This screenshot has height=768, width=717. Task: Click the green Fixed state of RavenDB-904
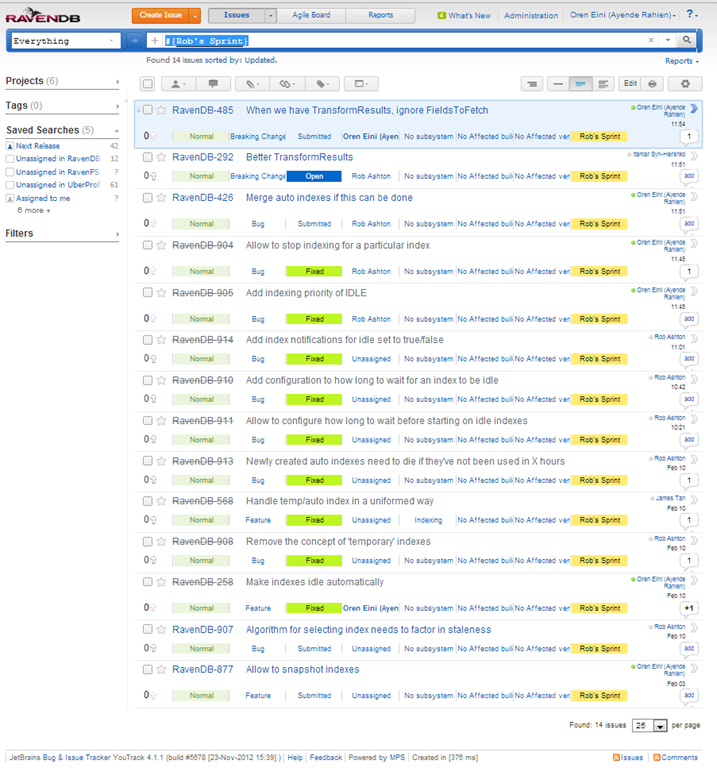click(314, 271)
